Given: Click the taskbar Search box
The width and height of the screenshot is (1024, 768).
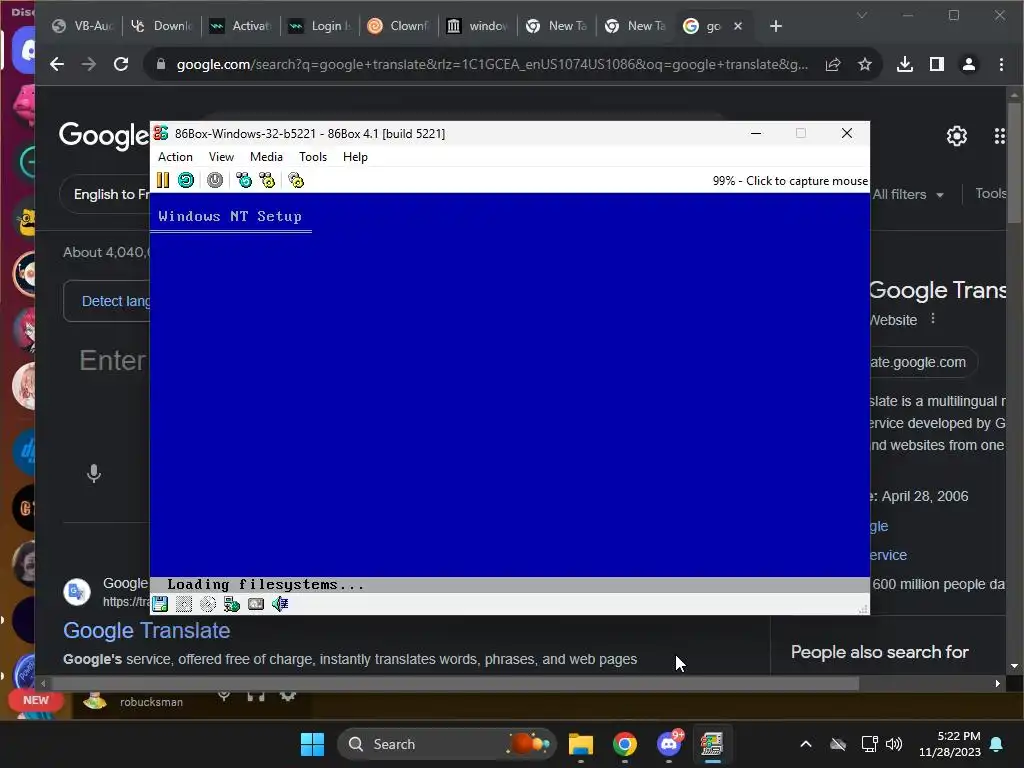Looking at the screenshot, I should [447, 744].
